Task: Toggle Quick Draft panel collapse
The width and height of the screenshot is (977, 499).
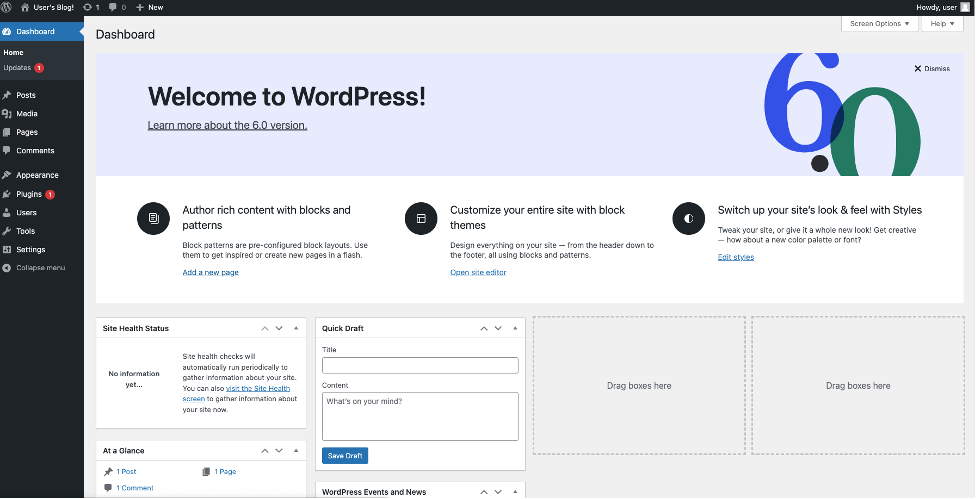Action: [x=515, y=328]
